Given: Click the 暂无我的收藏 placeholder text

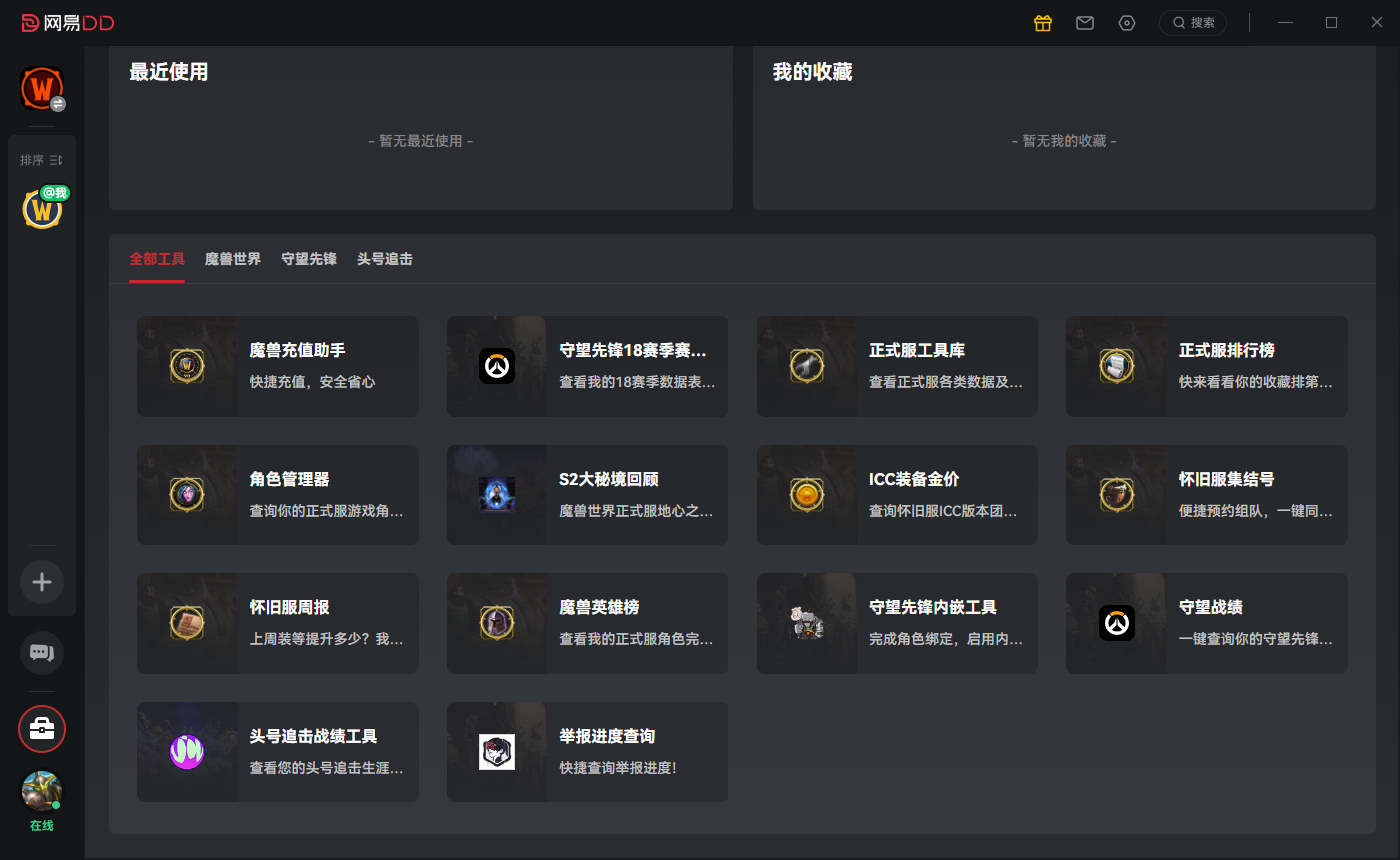Looking at the screenshot, I should point(1064,141).
